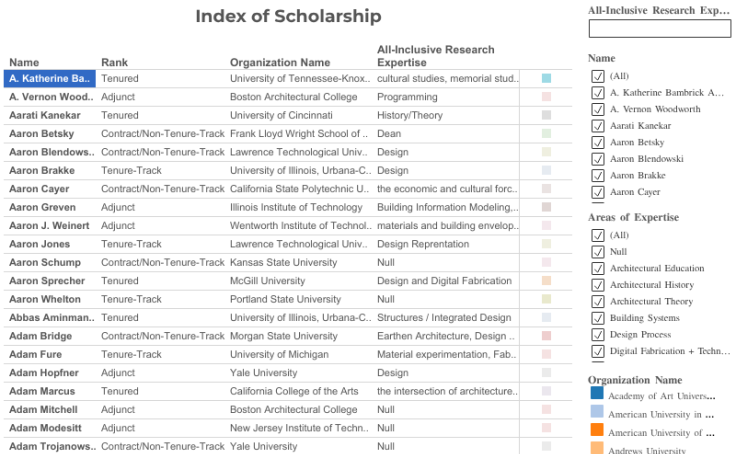Click Academy of Art University legend color

tap(597, 394)
